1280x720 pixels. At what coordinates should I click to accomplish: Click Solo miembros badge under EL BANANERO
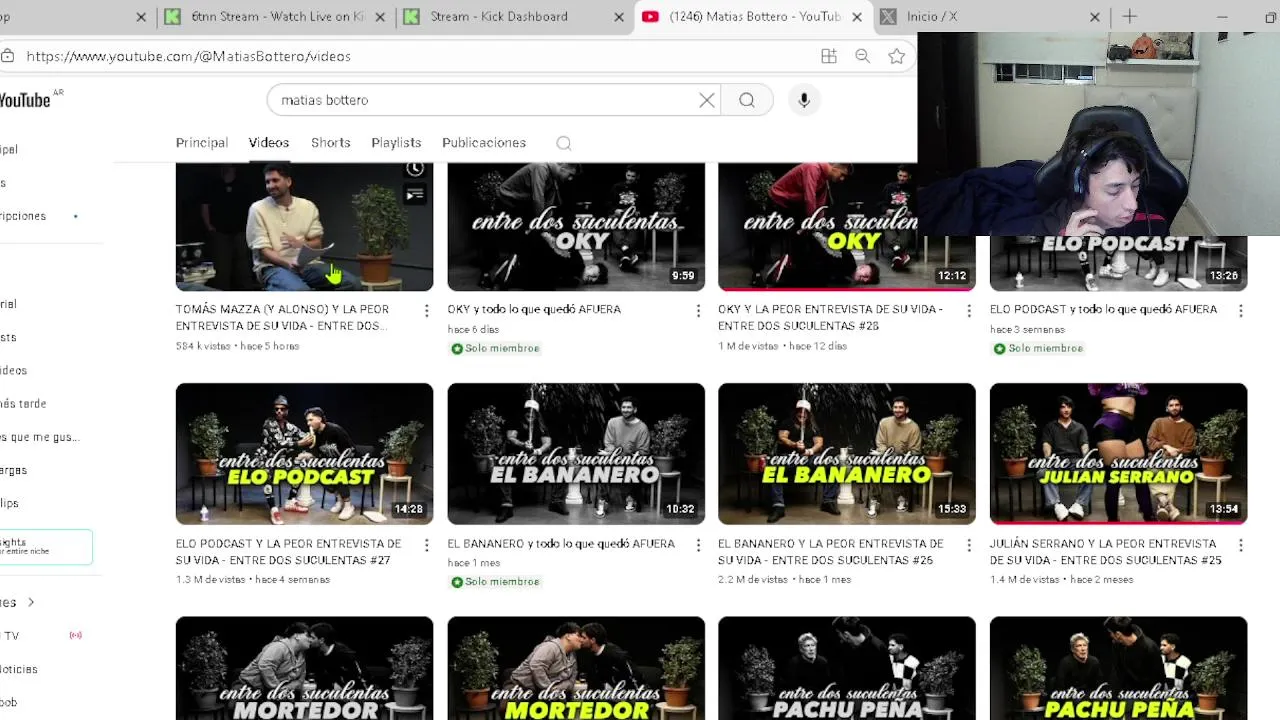click(495, 581)
